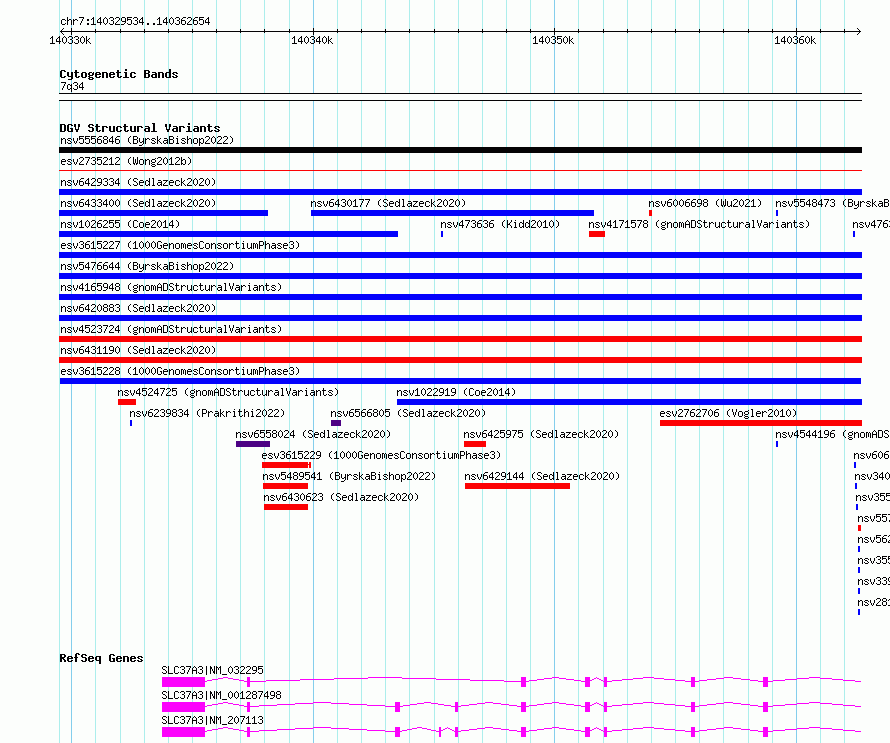
Task: Open nsv6431190 (Sedlazeck2020) label
Action: pos(138,350)
